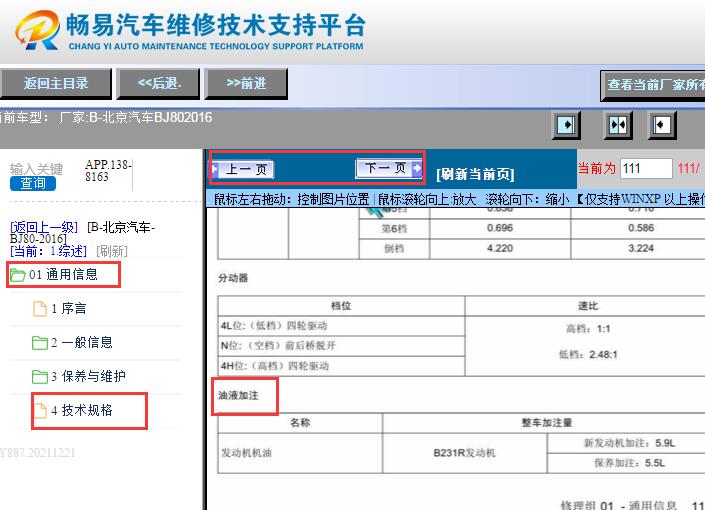Click the 高档: 1:1 ratio text
Screen dimensions: 705x510
(x=588, y=329)
